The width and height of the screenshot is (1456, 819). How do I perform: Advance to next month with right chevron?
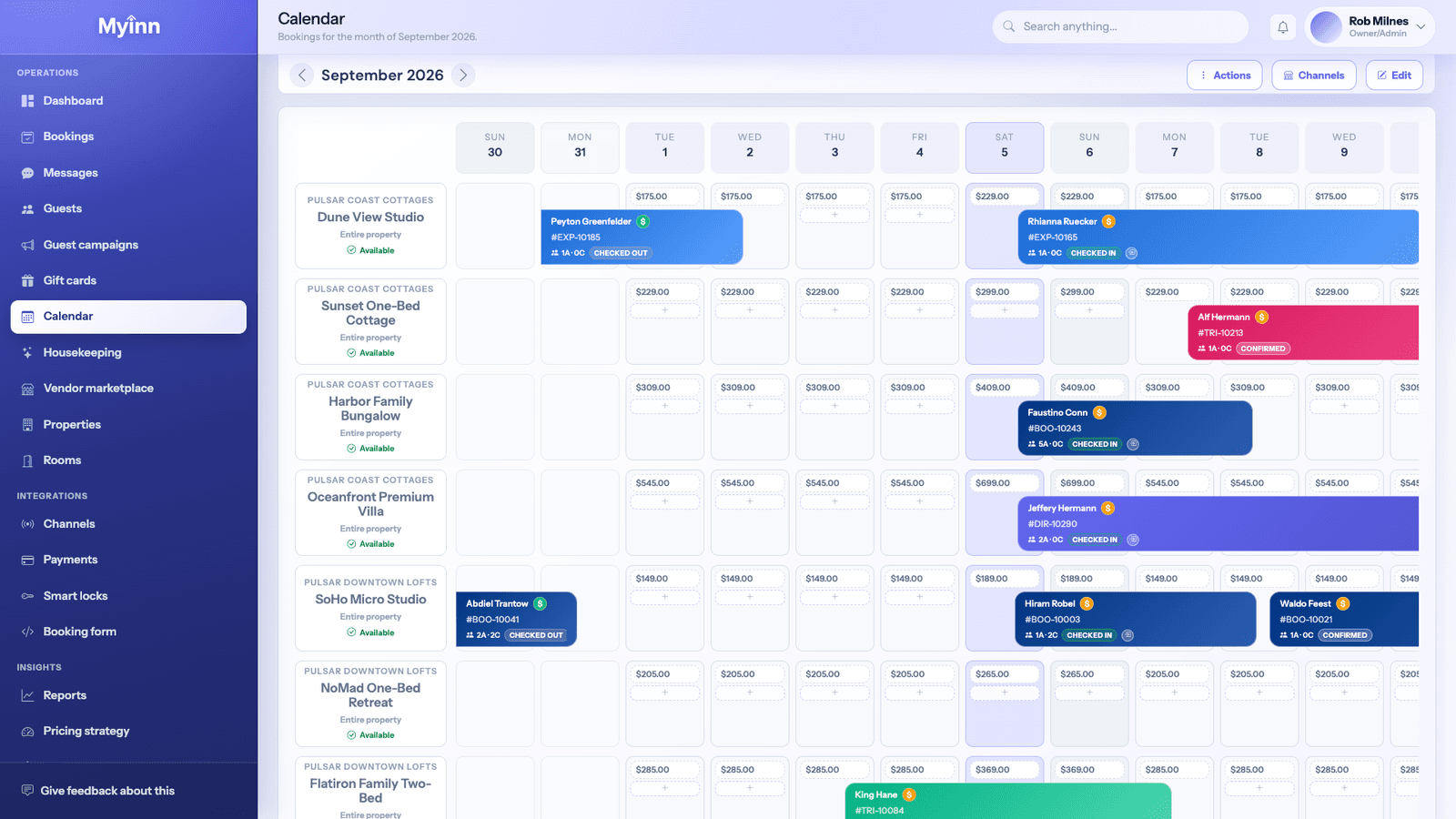click(x=463, y=76)
